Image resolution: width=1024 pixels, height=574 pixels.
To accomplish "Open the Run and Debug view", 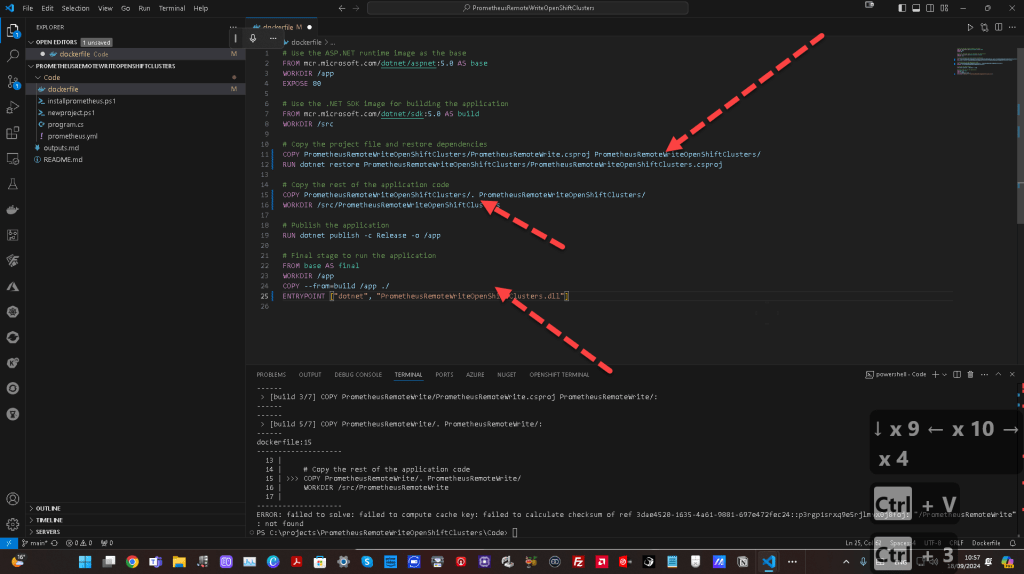I will 12,107.
